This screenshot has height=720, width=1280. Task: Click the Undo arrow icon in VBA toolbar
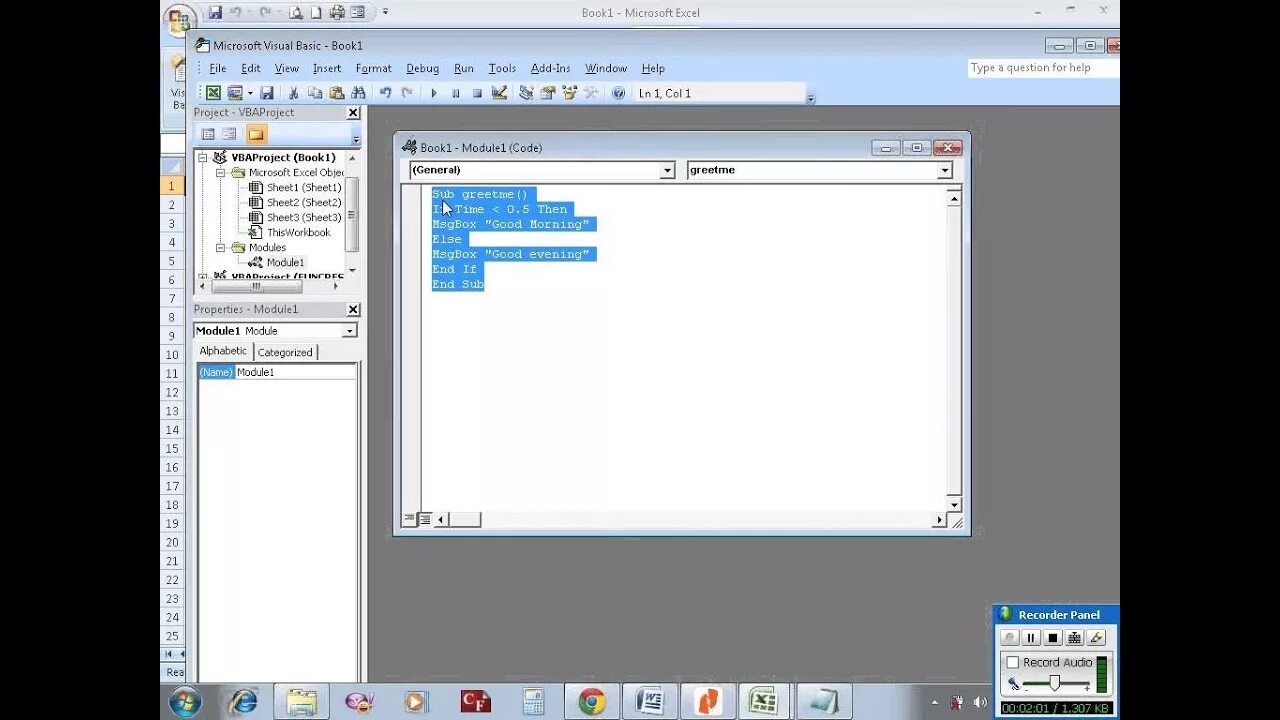coord(385,93)
